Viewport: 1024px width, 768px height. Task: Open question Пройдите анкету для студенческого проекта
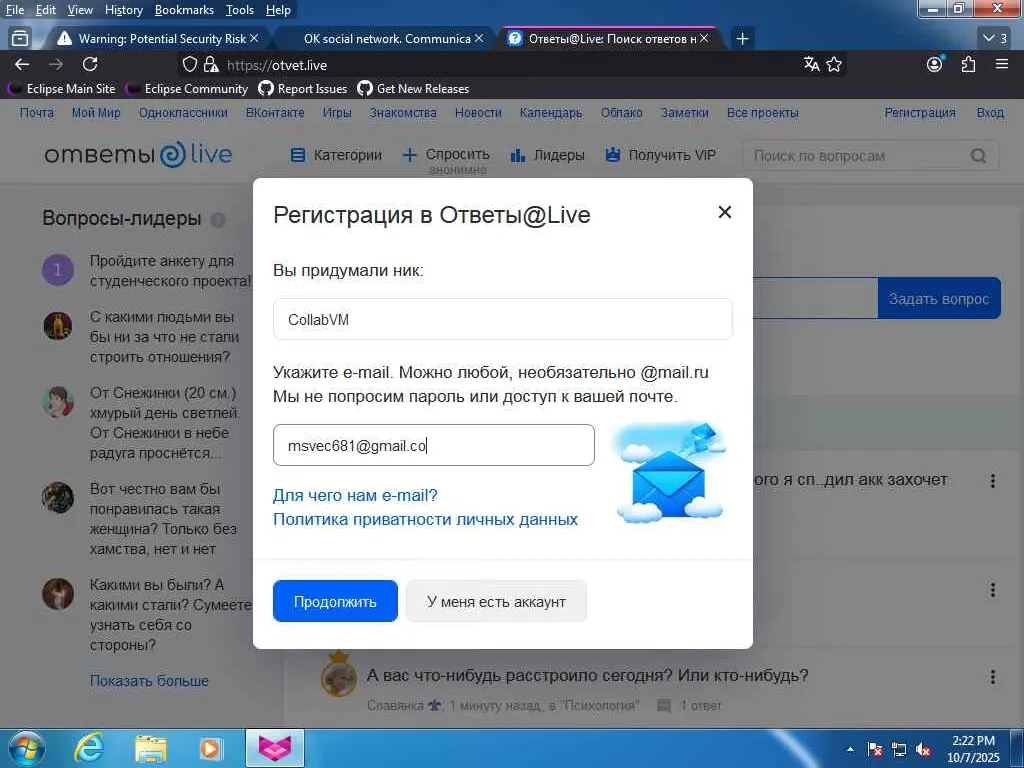tap(170, 270)
